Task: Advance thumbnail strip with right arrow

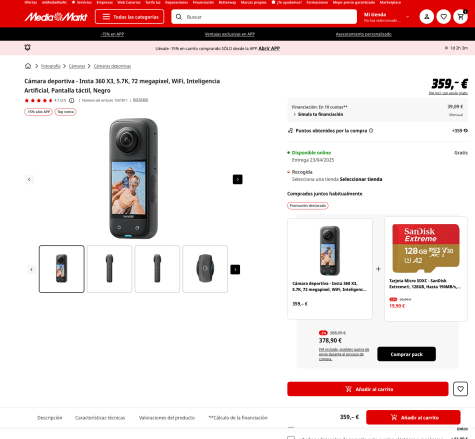Action: tap(235, 269)
